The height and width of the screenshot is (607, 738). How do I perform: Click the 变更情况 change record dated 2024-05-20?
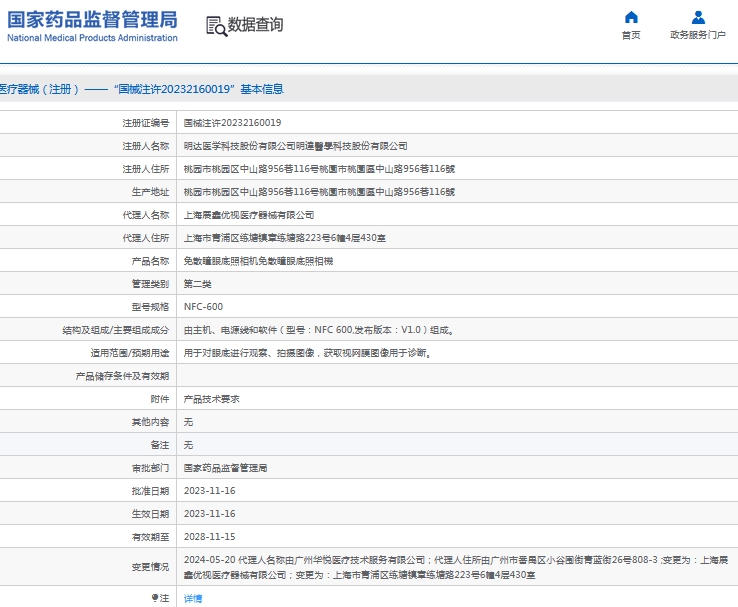(456, 567)
